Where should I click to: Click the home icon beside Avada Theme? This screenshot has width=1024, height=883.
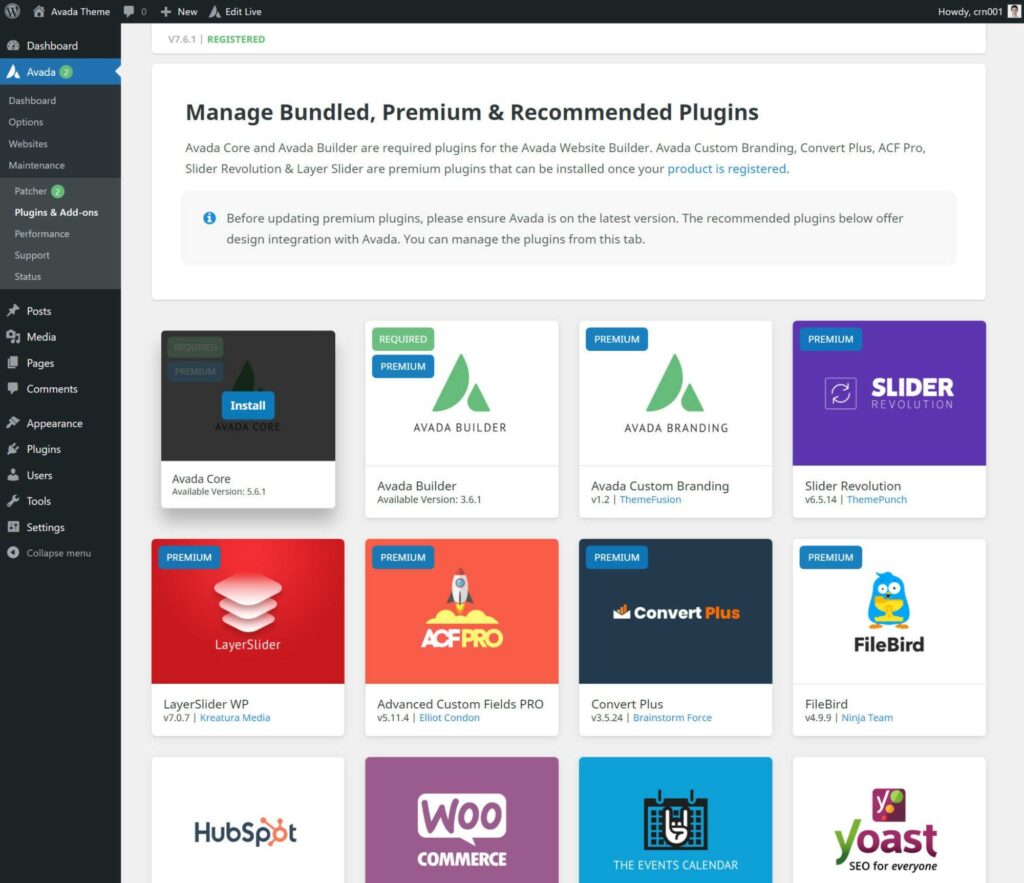(39, 11)
